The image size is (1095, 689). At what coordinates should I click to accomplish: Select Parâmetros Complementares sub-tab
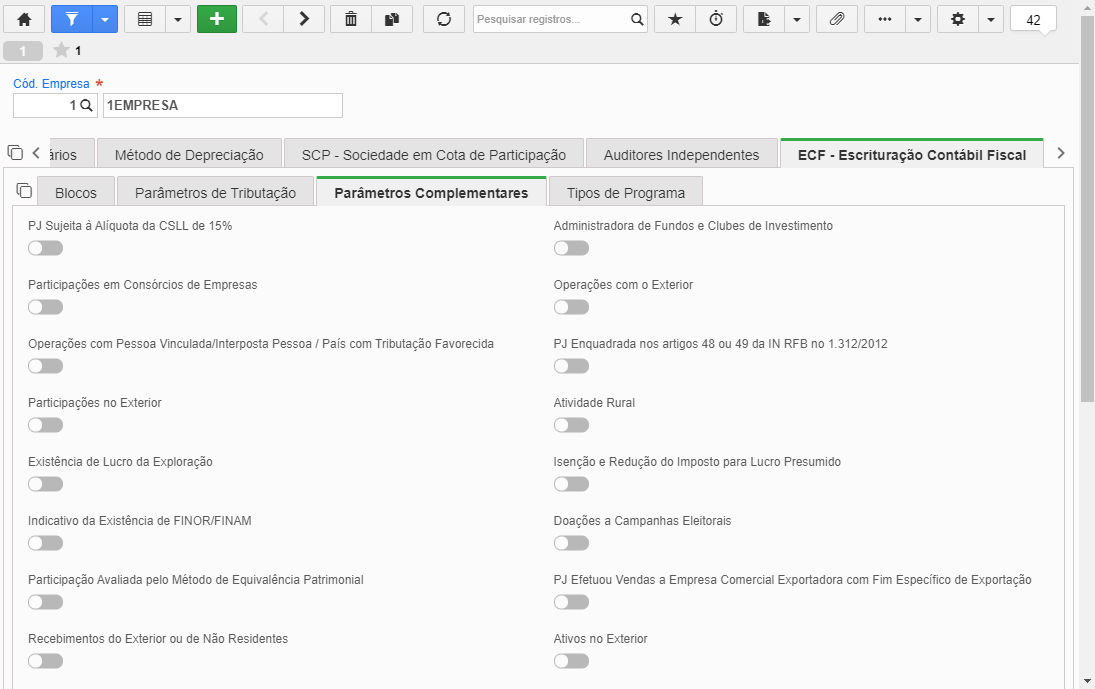pos(432,193)
